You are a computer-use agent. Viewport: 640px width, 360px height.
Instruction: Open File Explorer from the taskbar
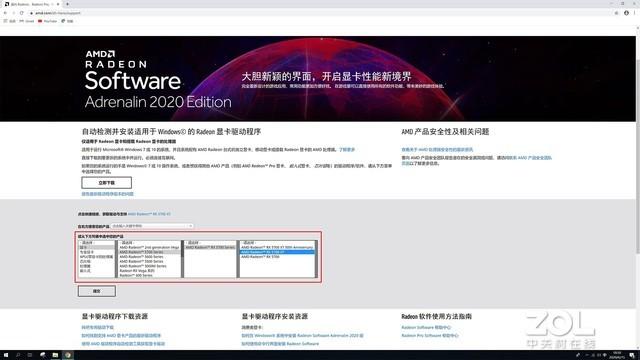coord(55,355)
